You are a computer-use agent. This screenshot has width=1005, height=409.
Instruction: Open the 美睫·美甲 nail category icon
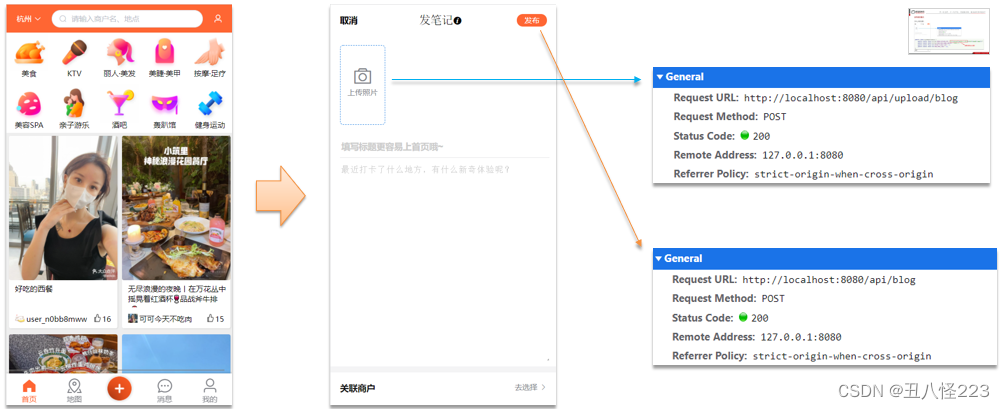click(165, 53)
